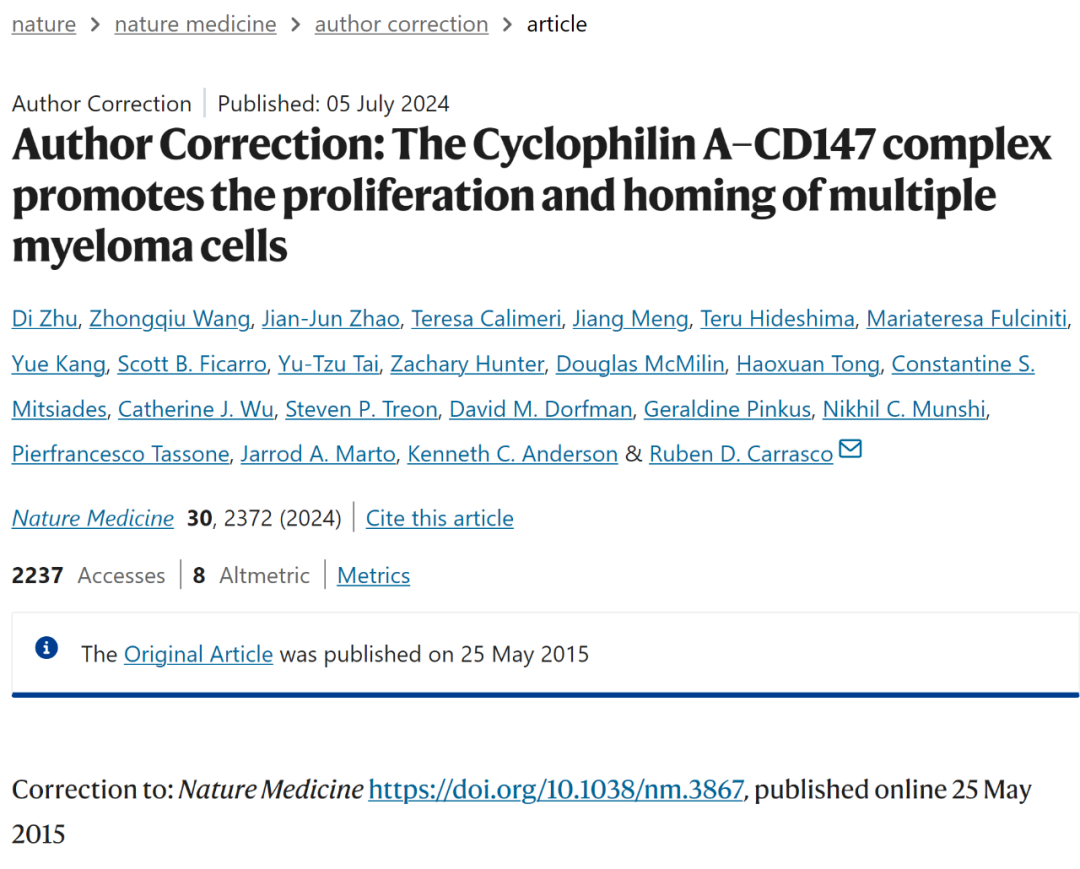The image size is (1080, 869).
Task: Click Cite this article
Action: click(x=439, y=518)
